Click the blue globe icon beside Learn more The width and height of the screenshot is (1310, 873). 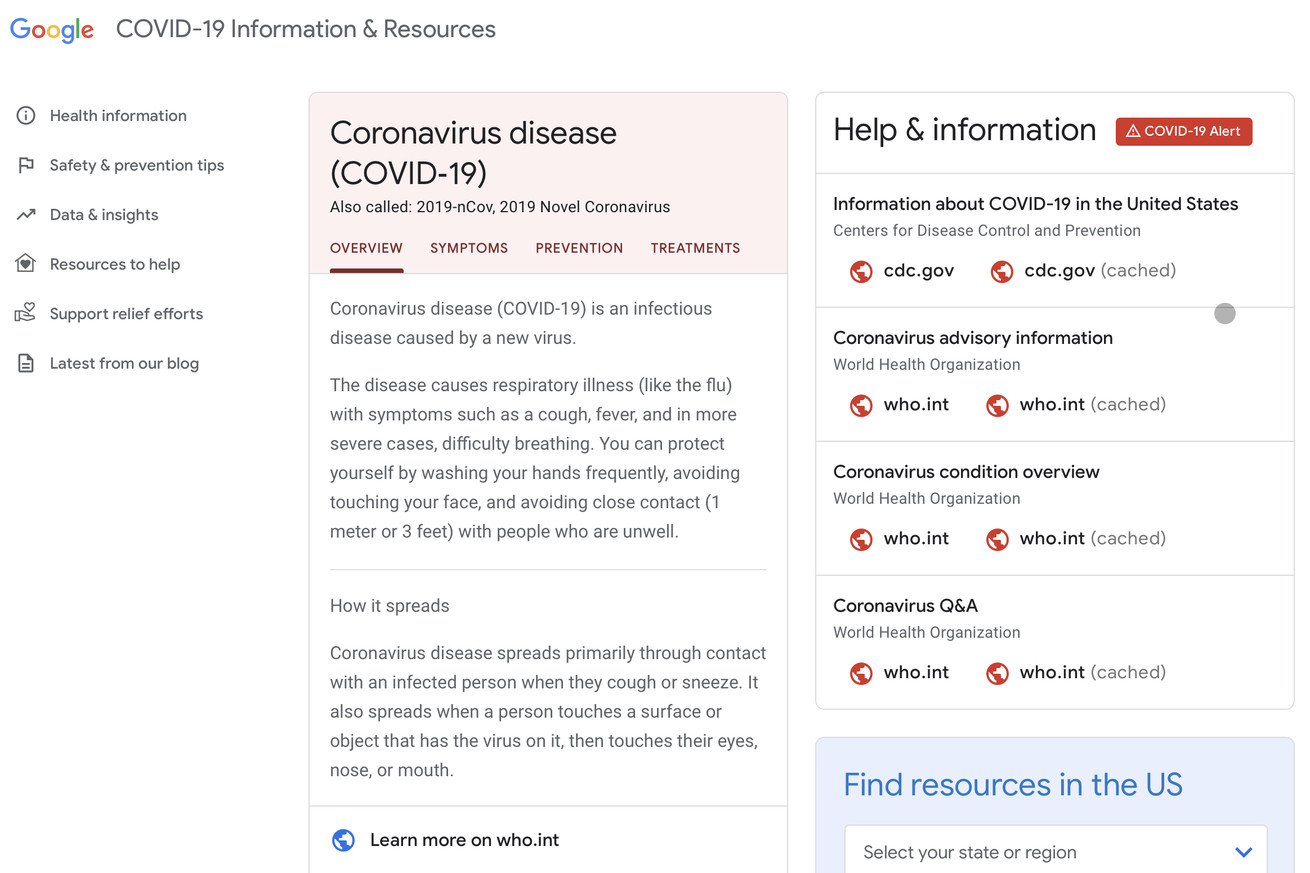point(343,840)
